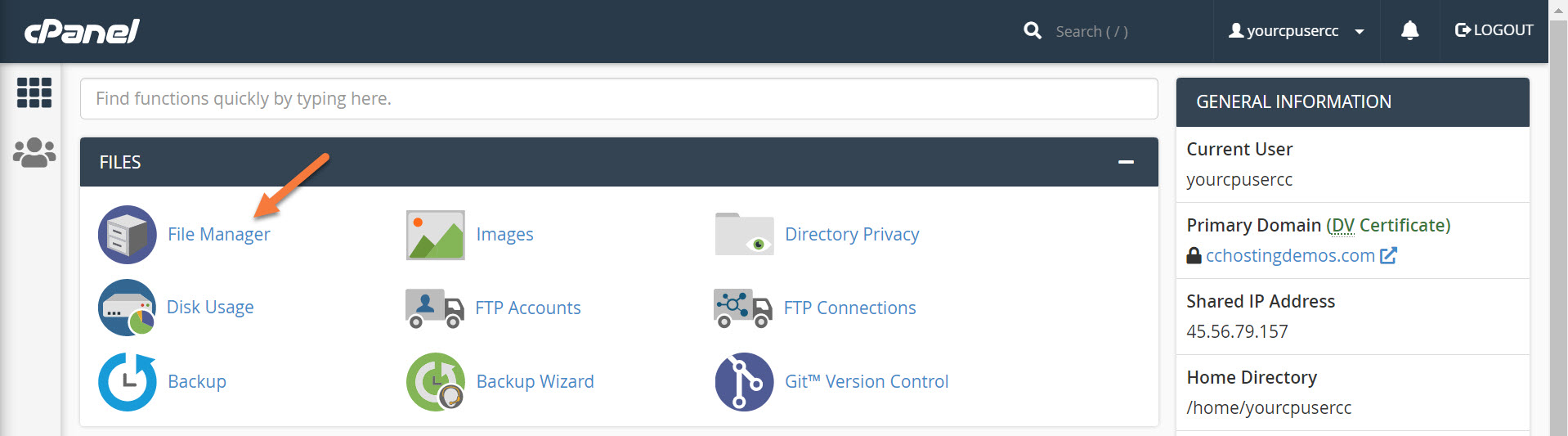Focus the 'Find functions quickly' search field
The width and height of the screenshot is (1568, 436).
tap(618, 99)
